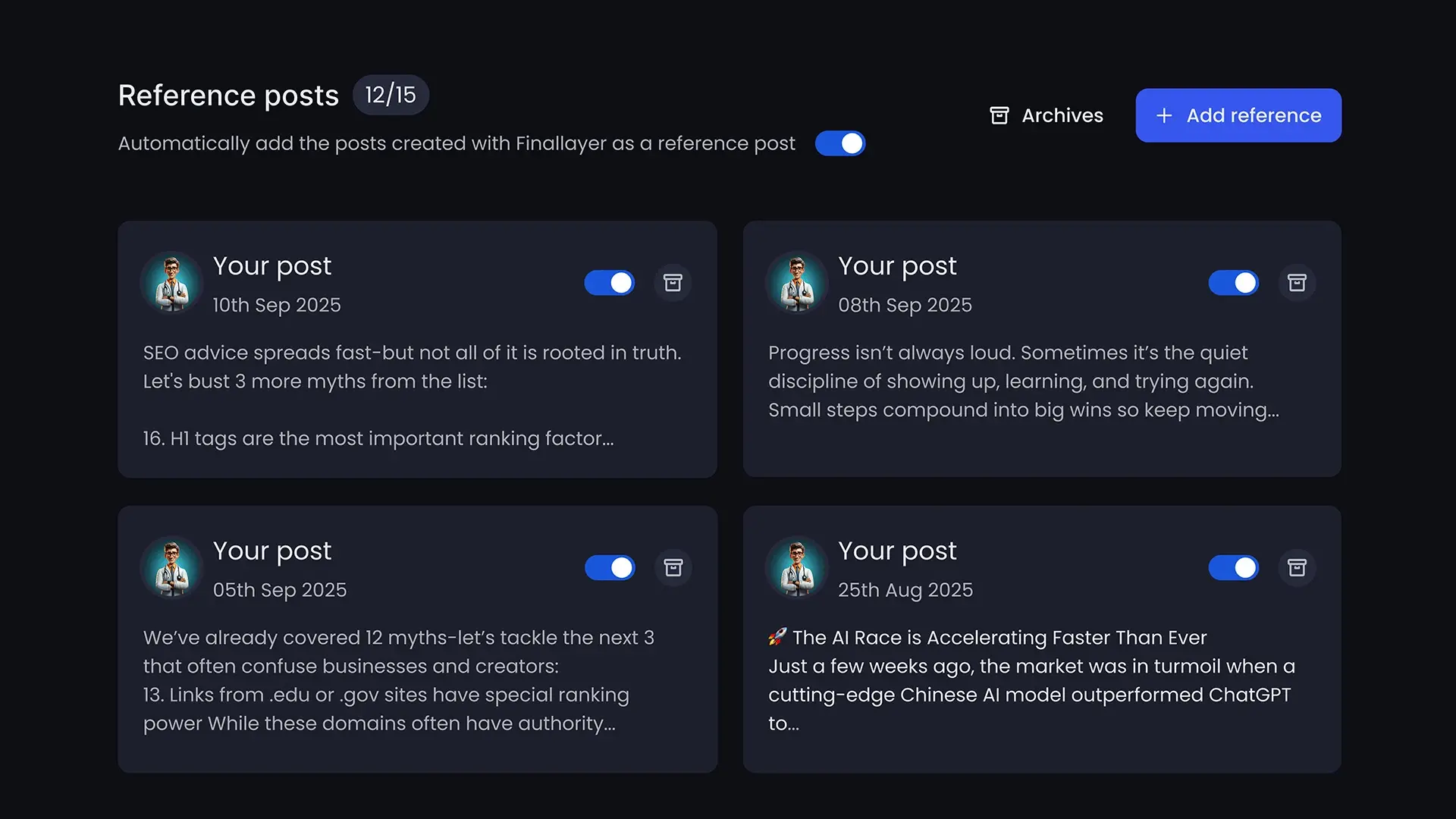Image resolution: width=1456 pixels, height=819 pixels.
Task: Click avatar on 08th Sep 2025 post
Action: [x=797, y=283]
